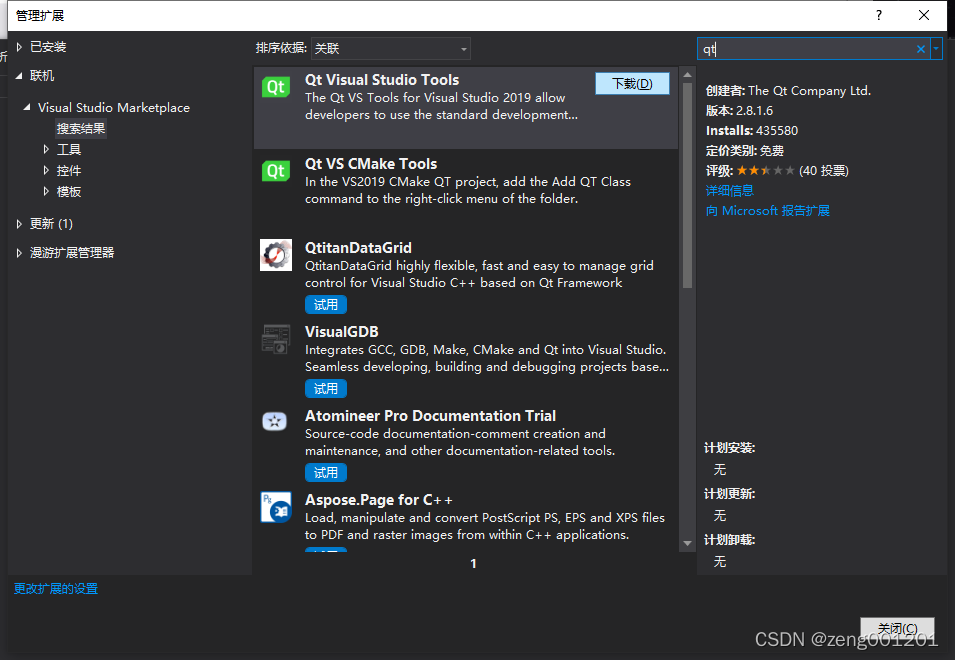Click the help (?) icon in titlebar
This screenshot has width=955, height=660.
pos(878,15)
